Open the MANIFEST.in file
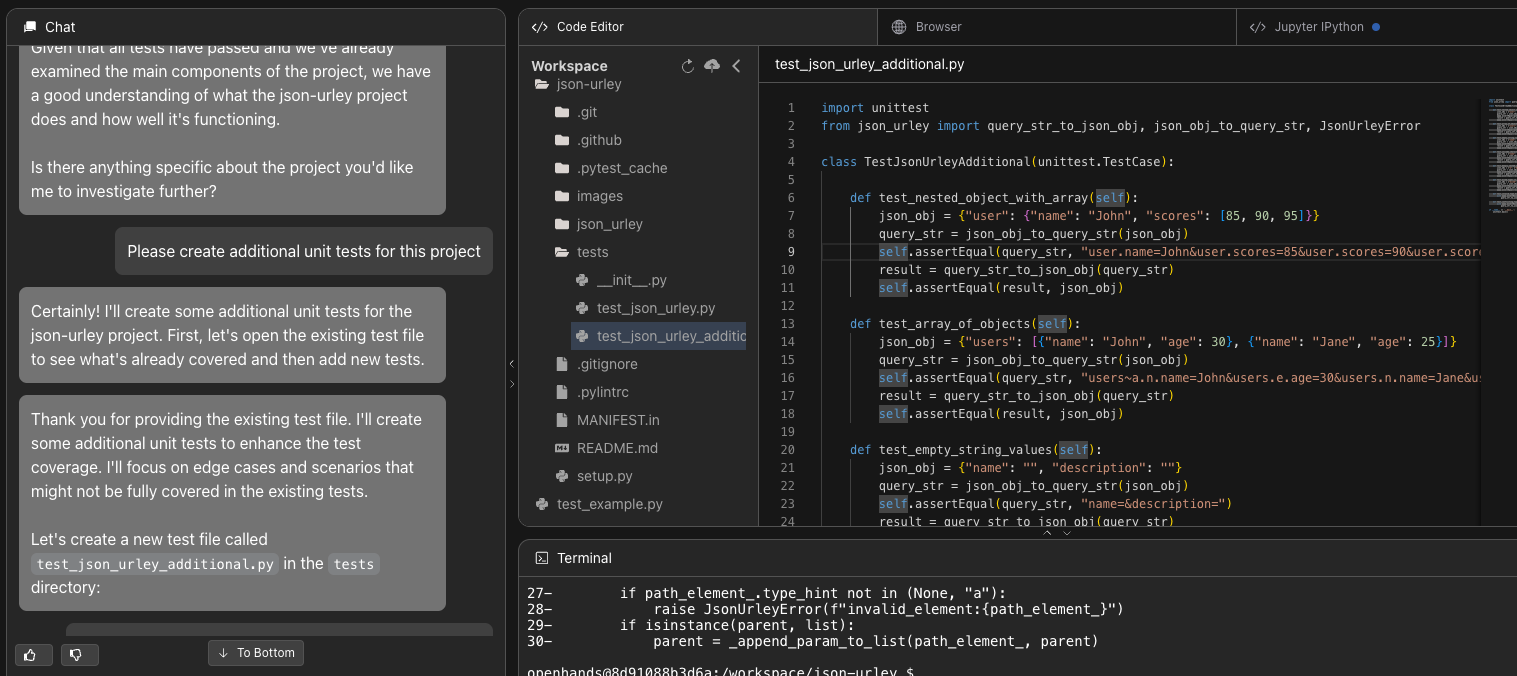Viewport: 1517px width, 676px height. (x=617, y=420)
